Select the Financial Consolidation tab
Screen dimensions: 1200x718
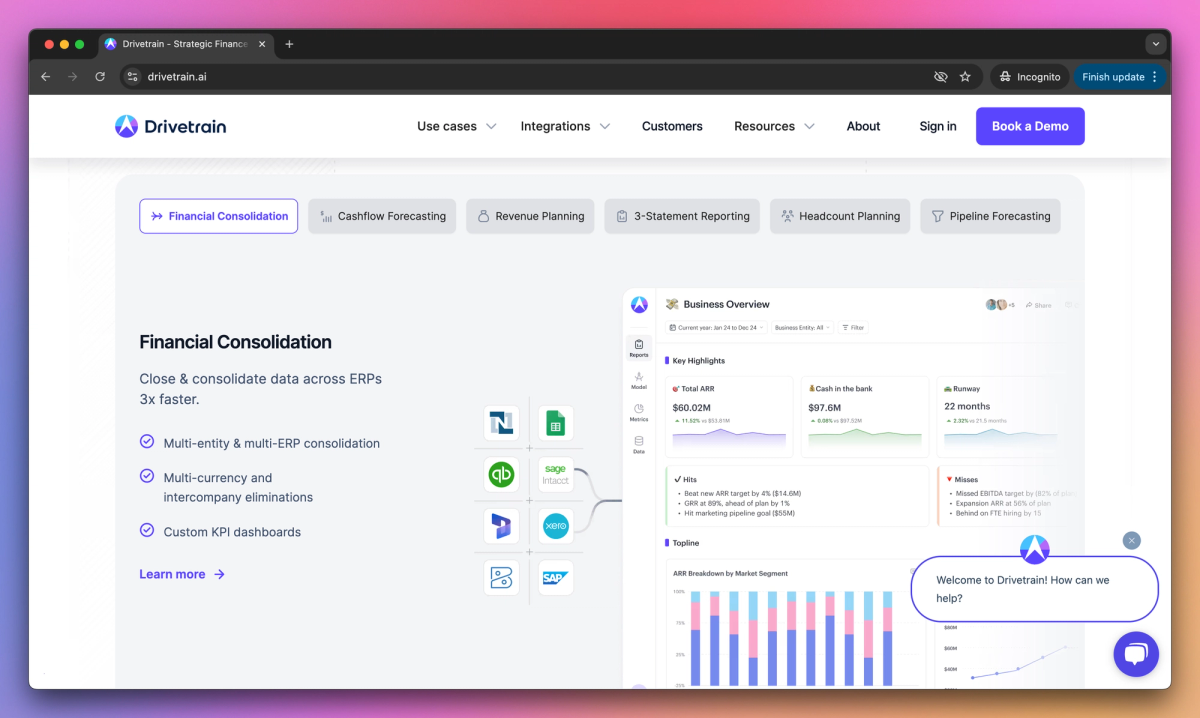click(x=218, y=216)
